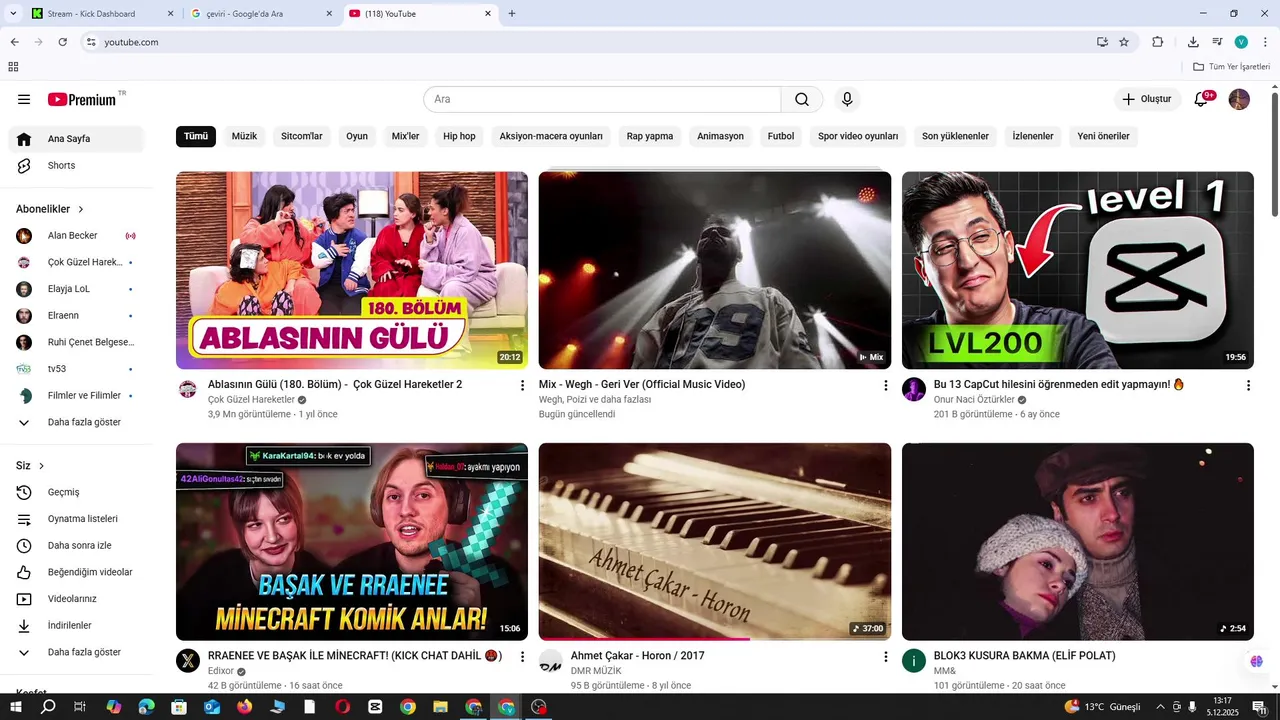Click Çok Güzel Hareketler channel avatar under video
Screen dimensions: 1280x720
[x=188, y=389]
